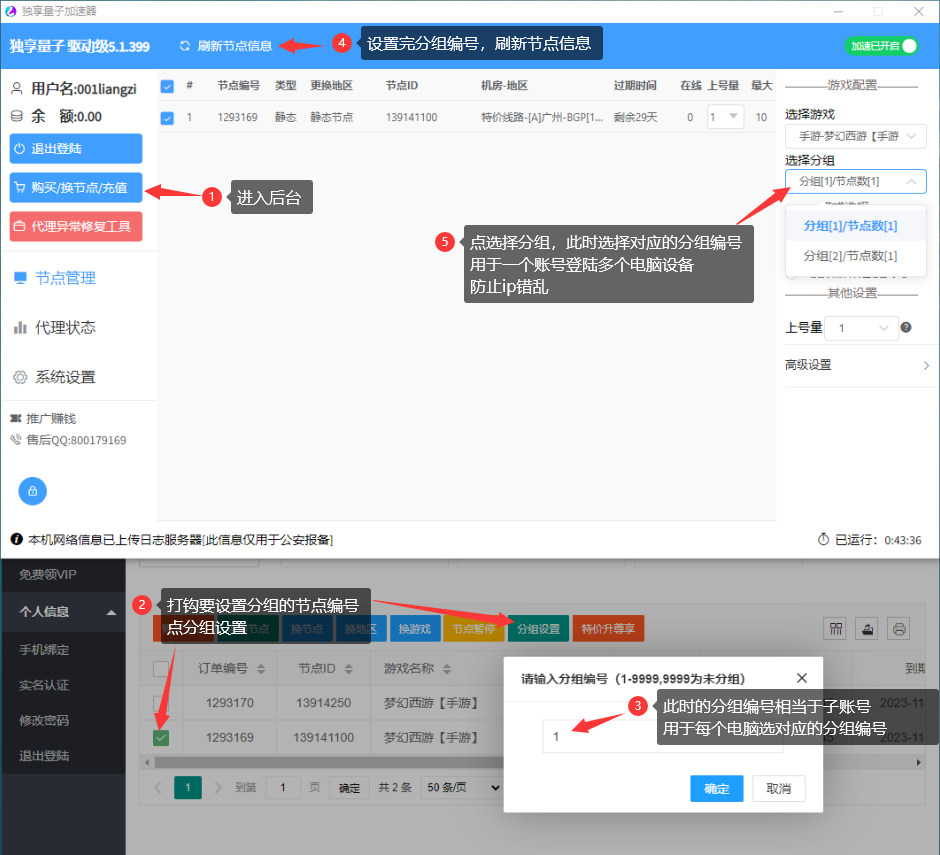Open the 50 条/页 page size dropdown
Viewport: 940px width, 855px height.
pos(463,787)
